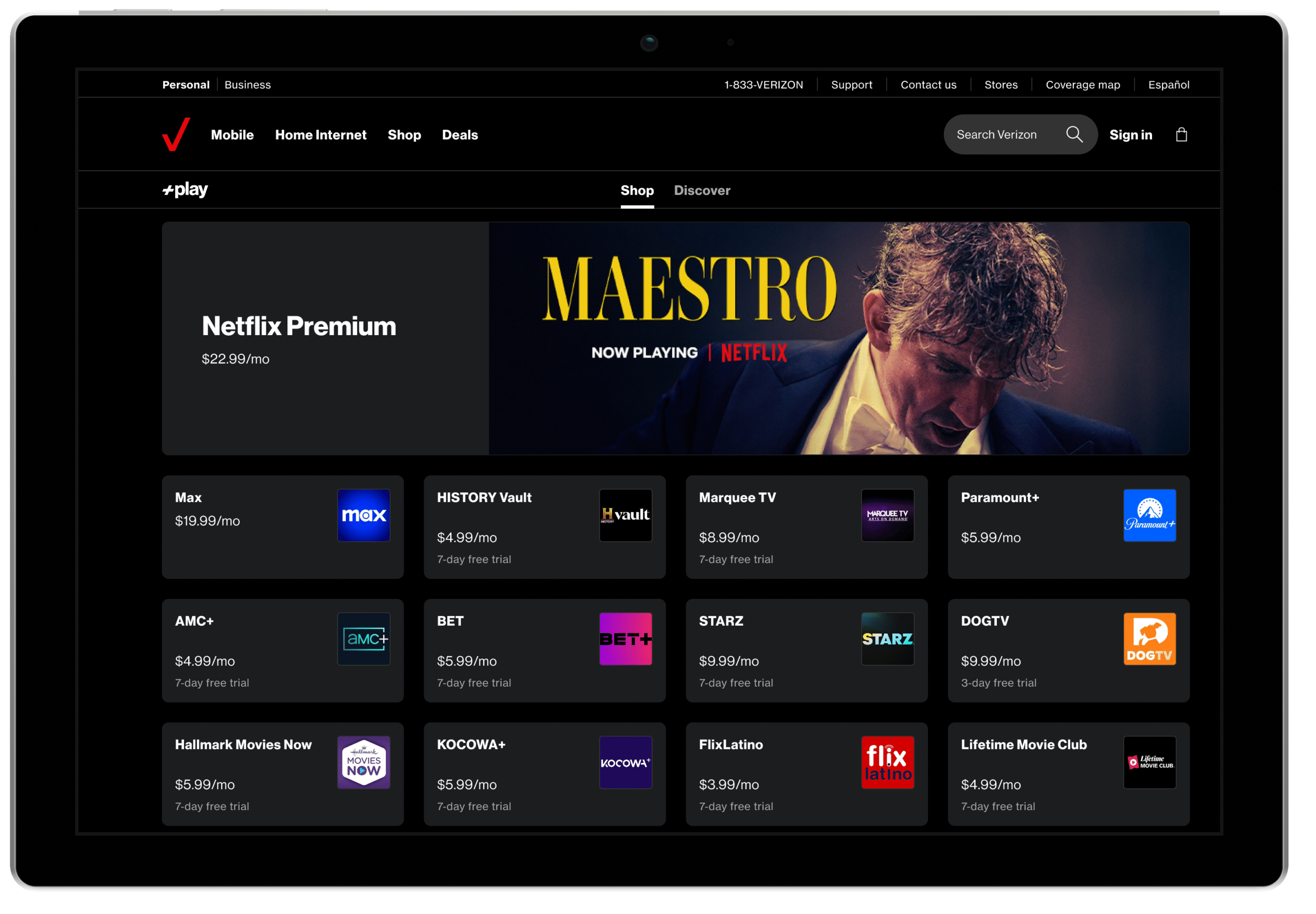Click the BET+ logo icon
Screen dimensions: 1316x914
[x=625, y=638]
